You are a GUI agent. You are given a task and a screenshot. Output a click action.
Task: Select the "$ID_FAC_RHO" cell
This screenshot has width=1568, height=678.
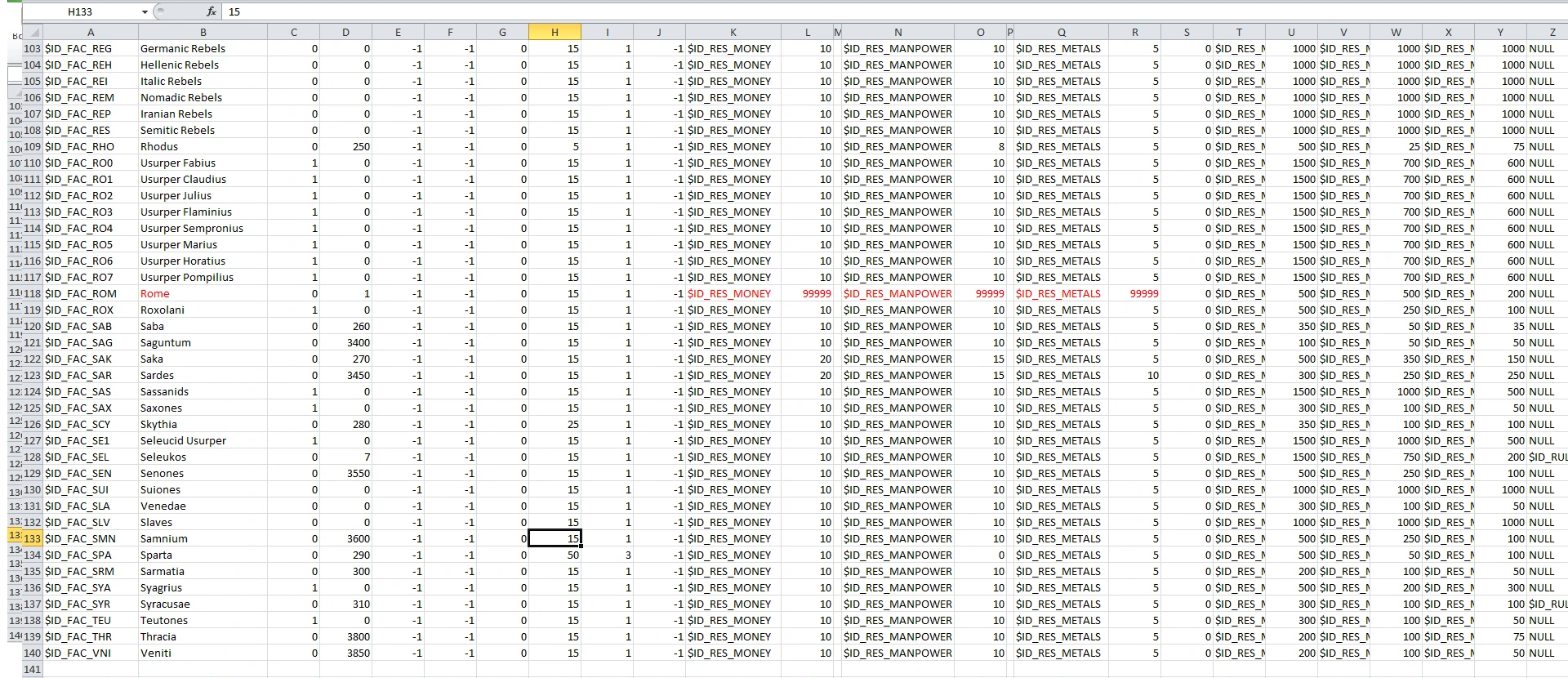pyautogui.click(x=91, y=146)
